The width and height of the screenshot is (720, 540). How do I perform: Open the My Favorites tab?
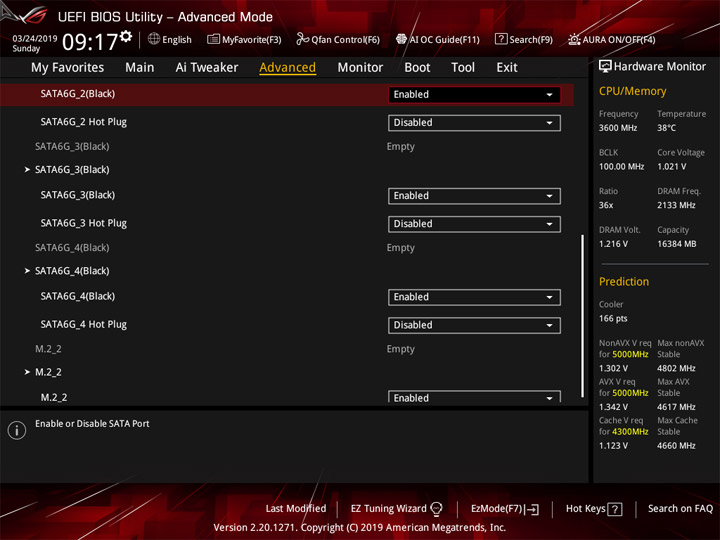68,68
